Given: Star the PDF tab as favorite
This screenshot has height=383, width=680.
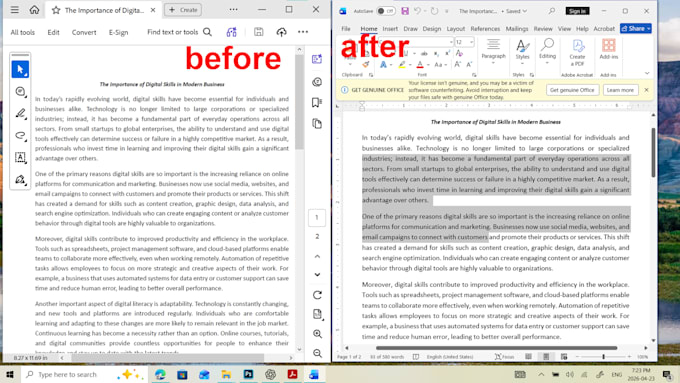Looking at the screenshot, I should 56,10.
